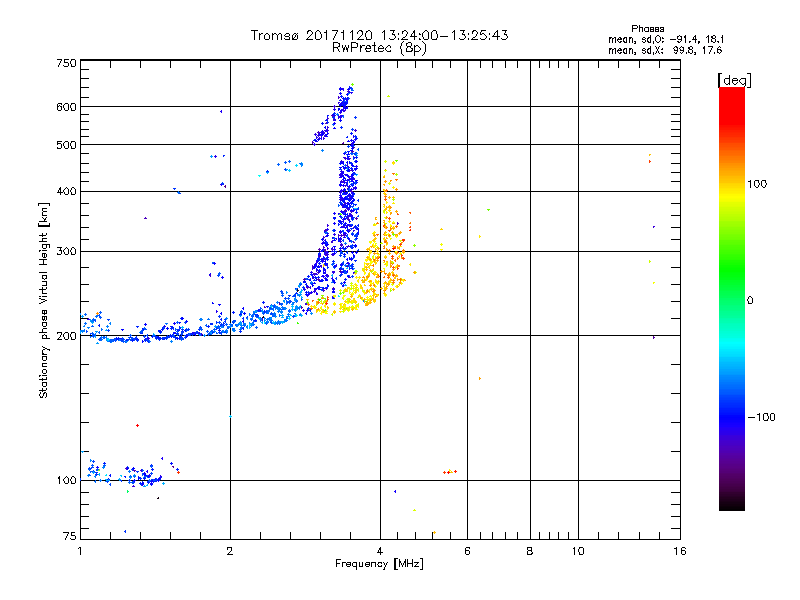Viewport: 800px width, 600px height.
Task: Click the x-axis tick label '6'
Action: tap(467, 551)
